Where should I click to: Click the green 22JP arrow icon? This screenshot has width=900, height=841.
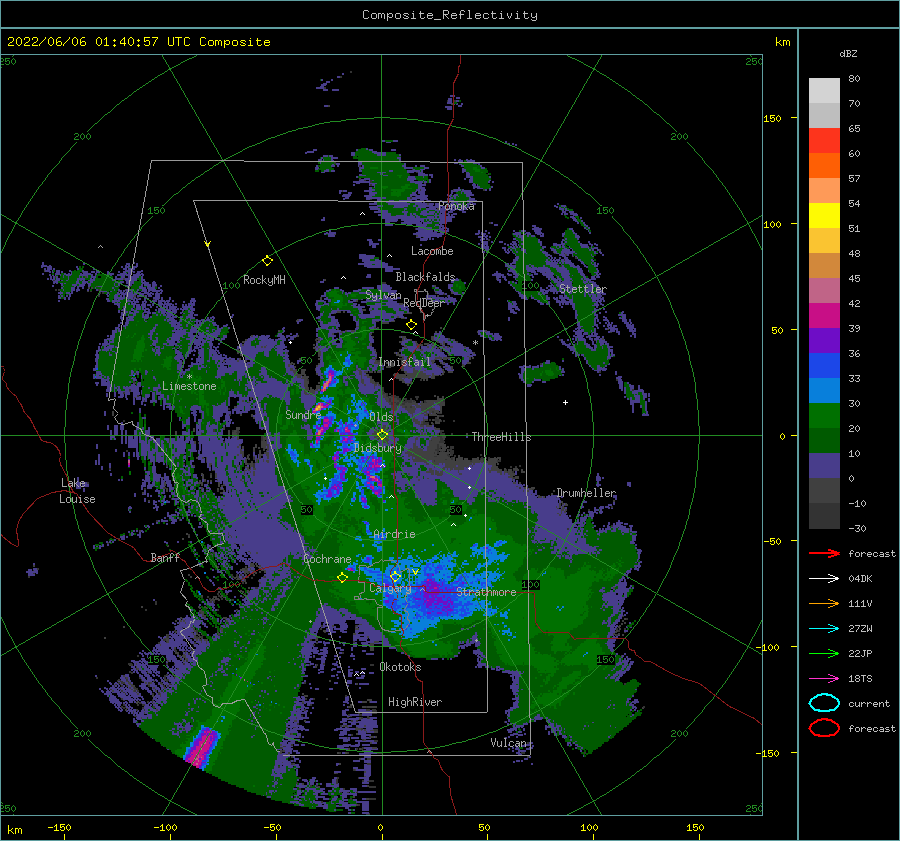point(824,653)
